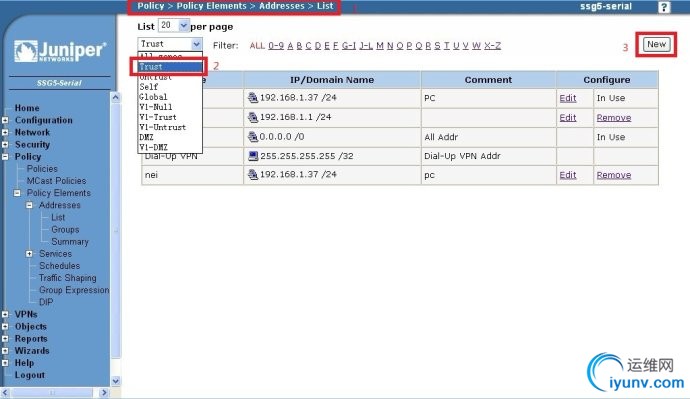Select Trust in the zone list
Image resolution: width=690 pixels, height=399 pixels.
pos(170,67)
